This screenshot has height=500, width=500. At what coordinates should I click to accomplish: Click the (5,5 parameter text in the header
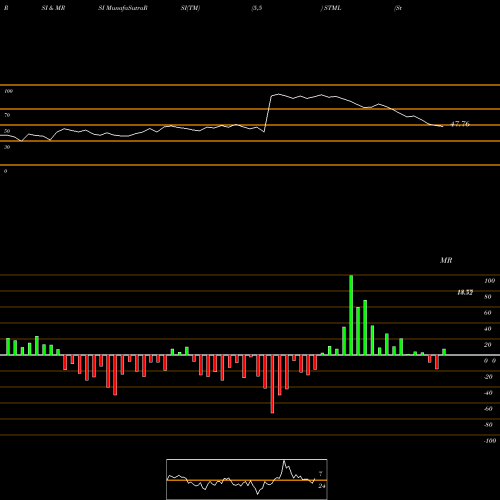coord(257,8)
